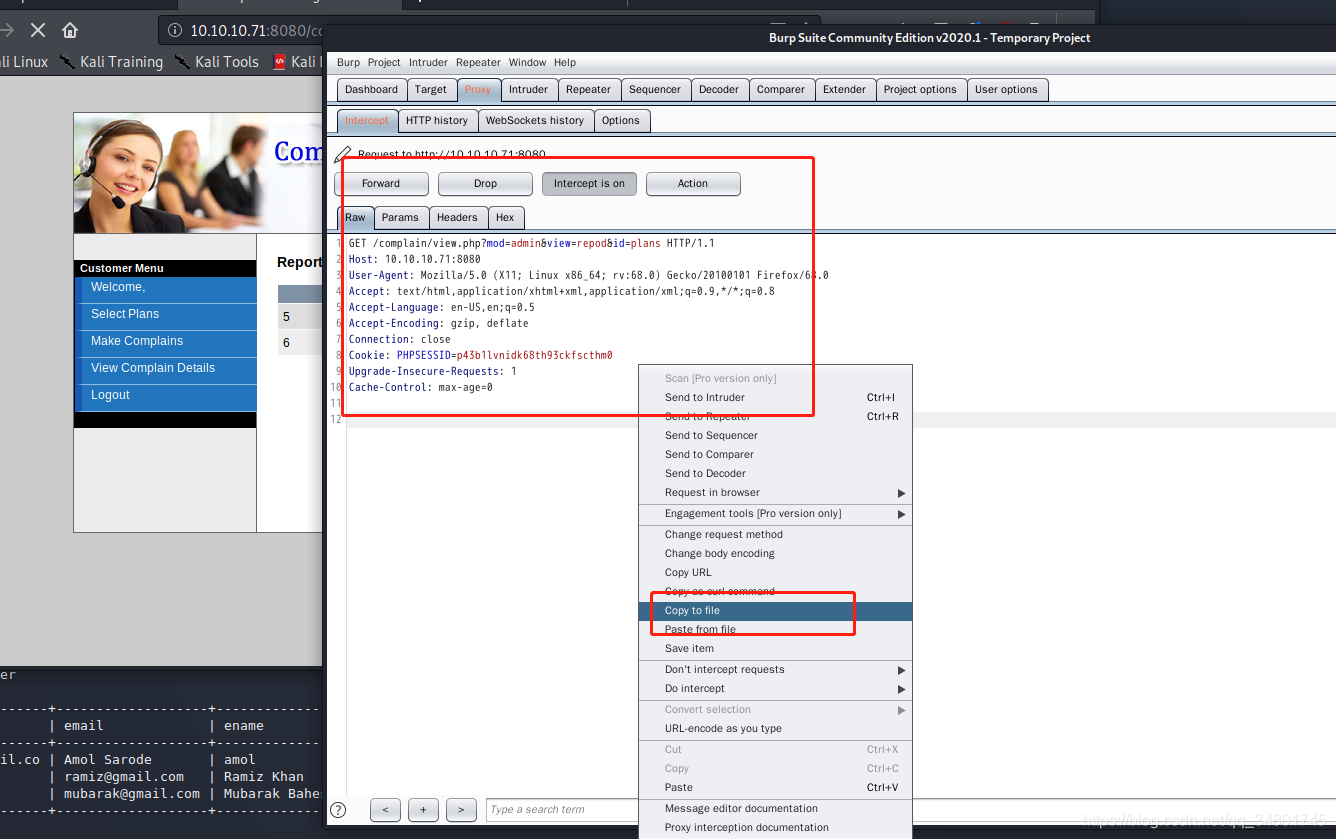Open the User options tab
This screenshot has width=1336, height=839.
(x=1006, y=90)
